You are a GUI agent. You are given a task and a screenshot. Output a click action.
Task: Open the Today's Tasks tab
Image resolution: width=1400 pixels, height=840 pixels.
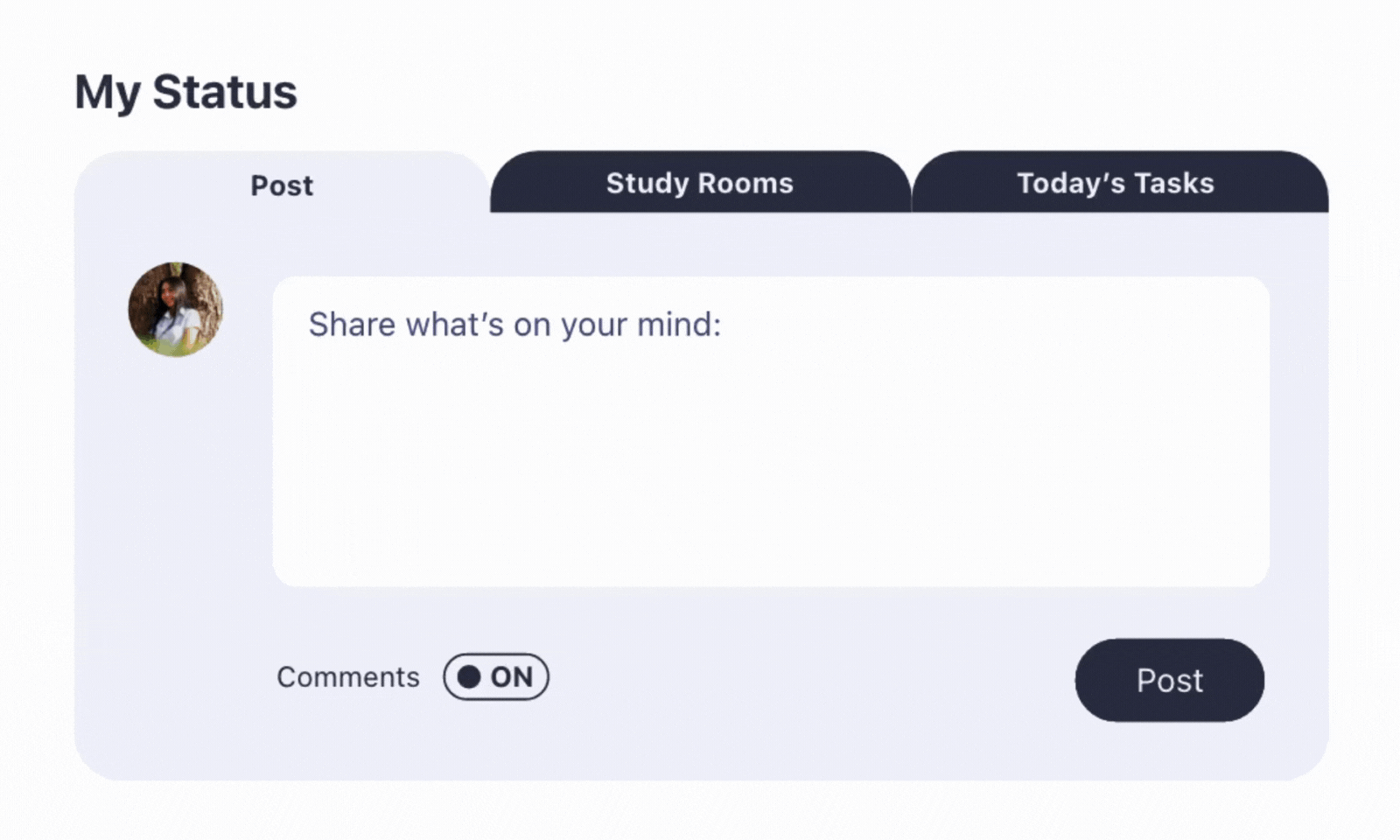click(x=1120, y=182)
